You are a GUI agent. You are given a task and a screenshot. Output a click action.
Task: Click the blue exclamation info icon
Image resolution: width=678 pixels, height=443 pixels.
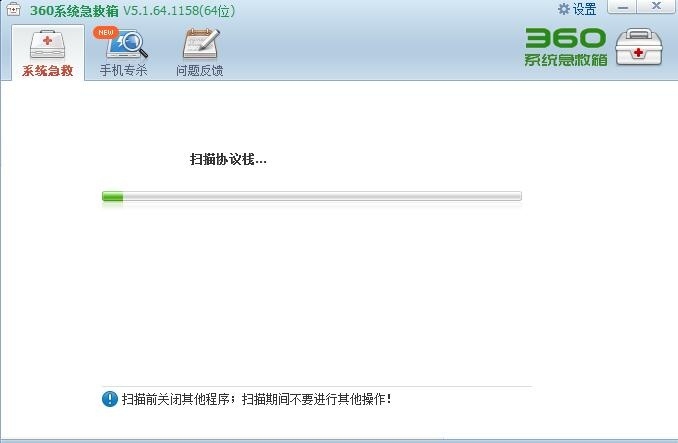coord(110,399)
